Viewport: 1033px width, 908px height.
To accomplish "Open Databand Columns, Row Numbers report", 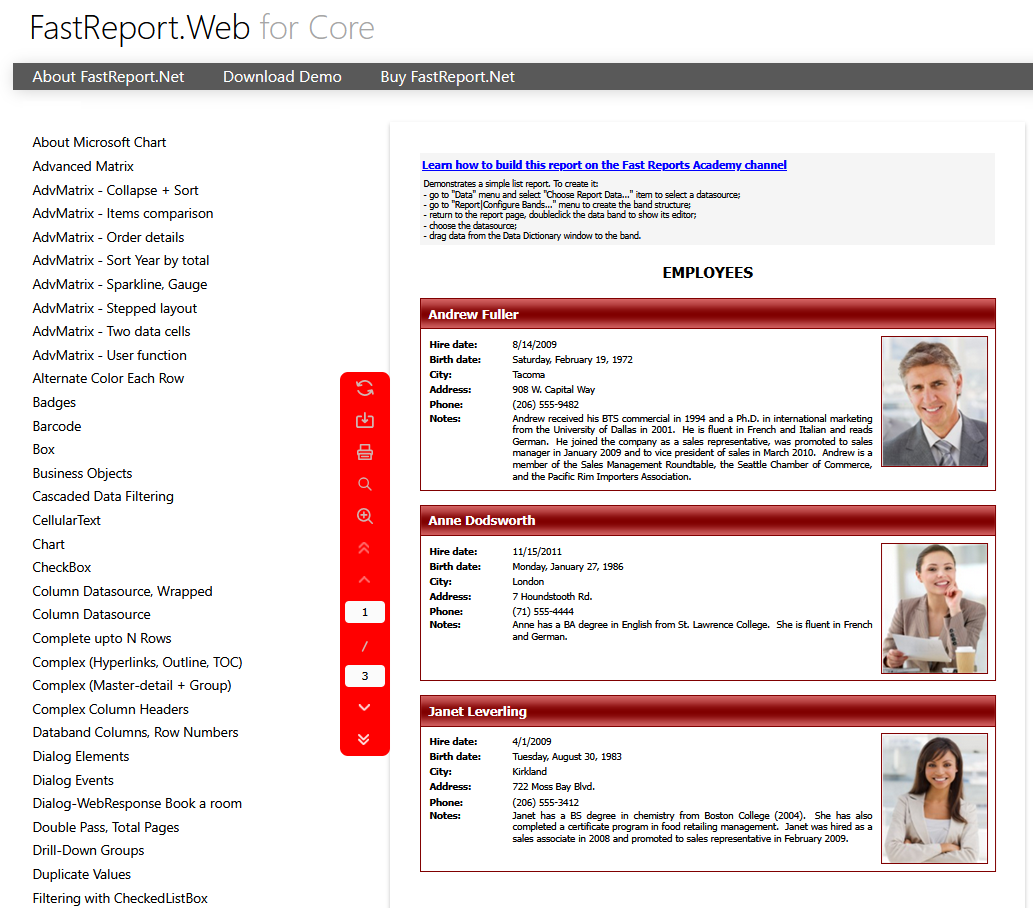I will click(x=136, y=732).
